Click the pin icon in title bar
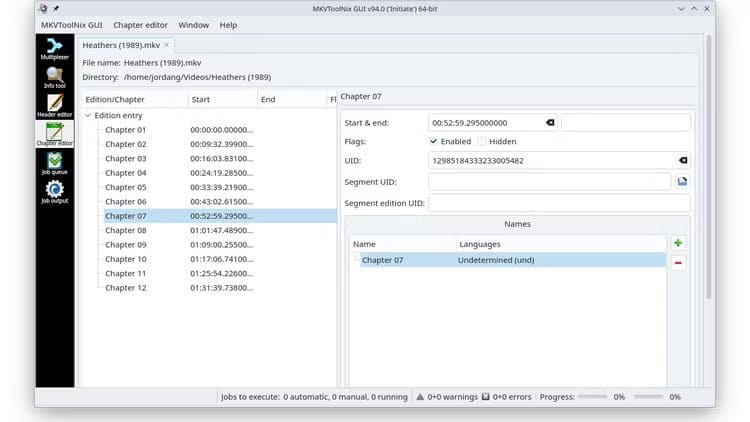This screenshot has height=422, width=750. click(56, 8)
